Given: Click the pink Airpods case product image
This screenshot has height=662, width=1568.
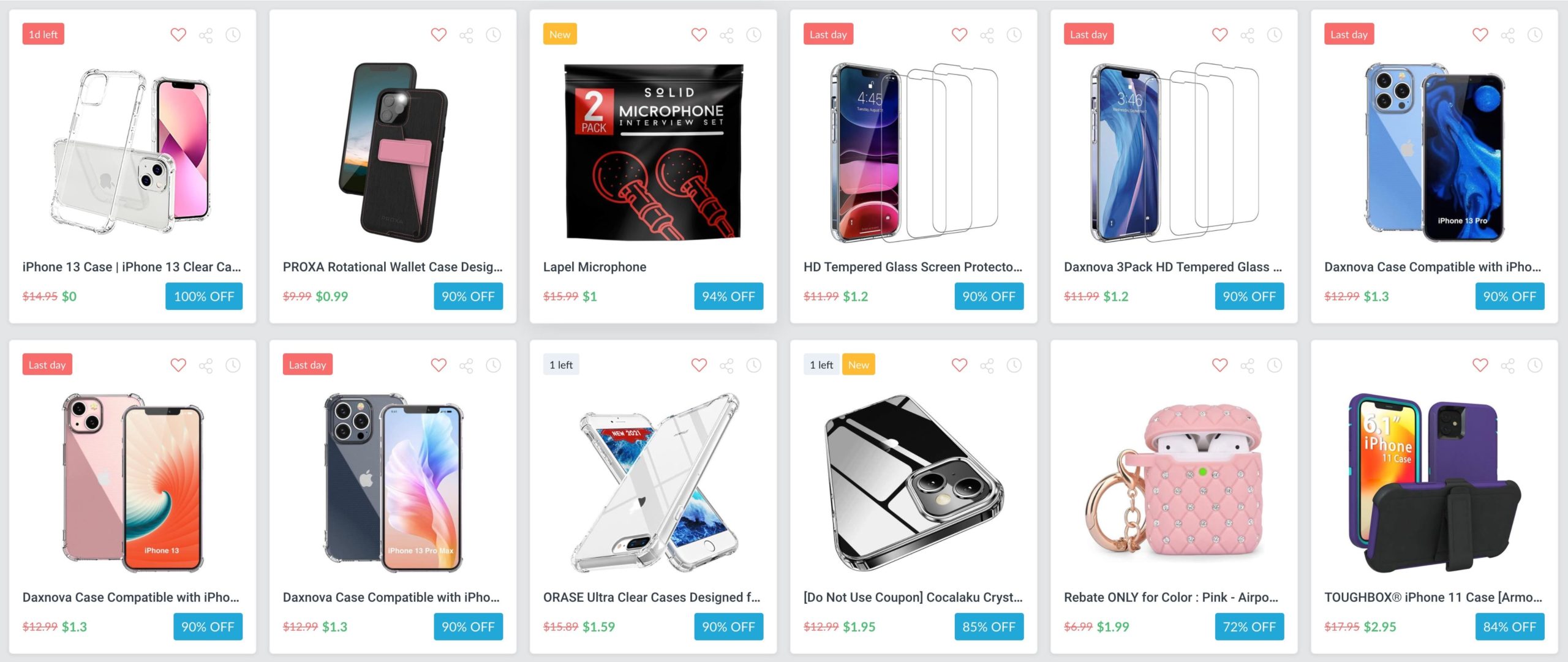Looking at the screenshot, I should (x=1174, y=483).
